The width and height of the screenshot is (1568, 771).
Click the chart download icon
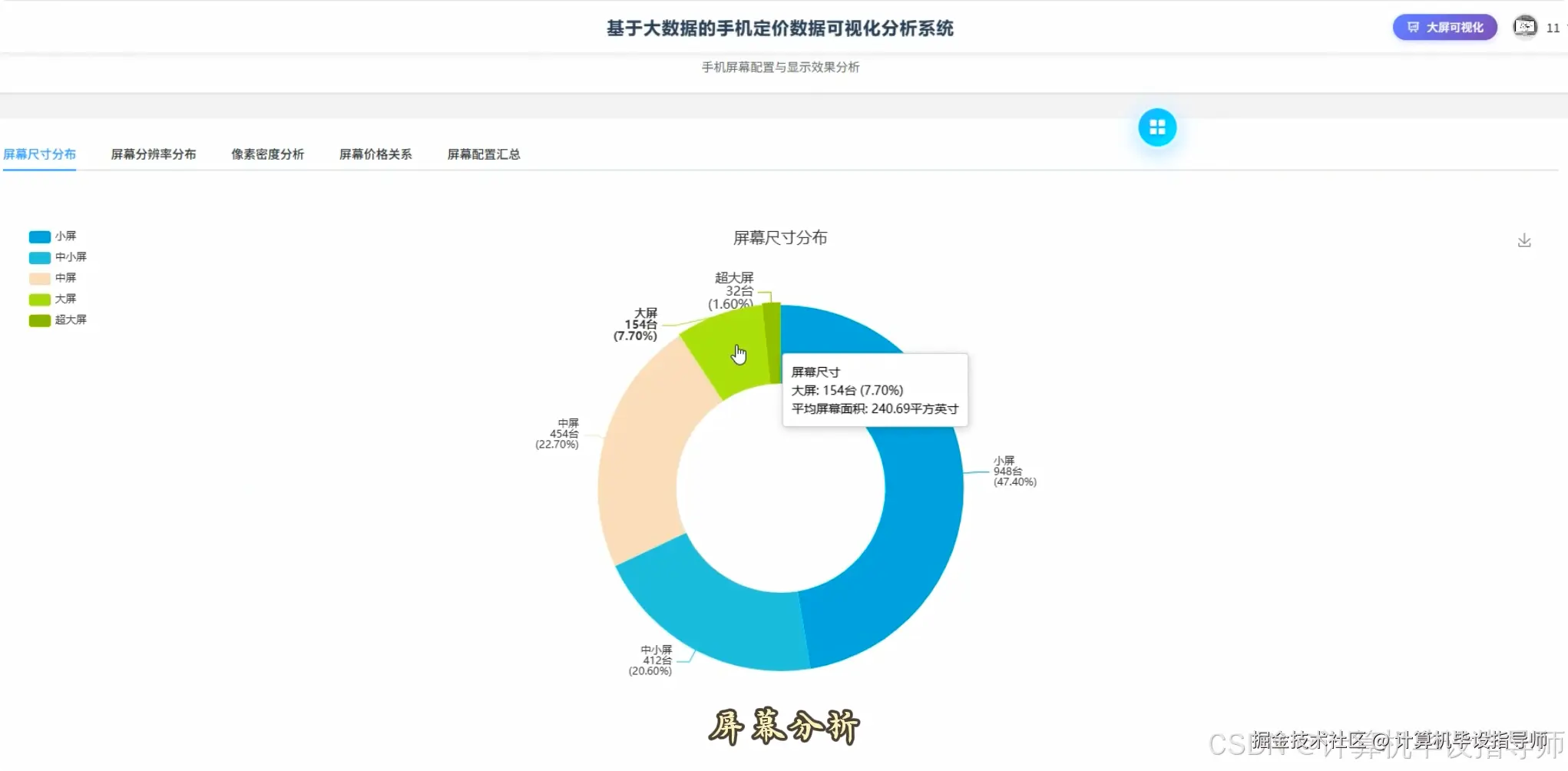(1524, 240)
